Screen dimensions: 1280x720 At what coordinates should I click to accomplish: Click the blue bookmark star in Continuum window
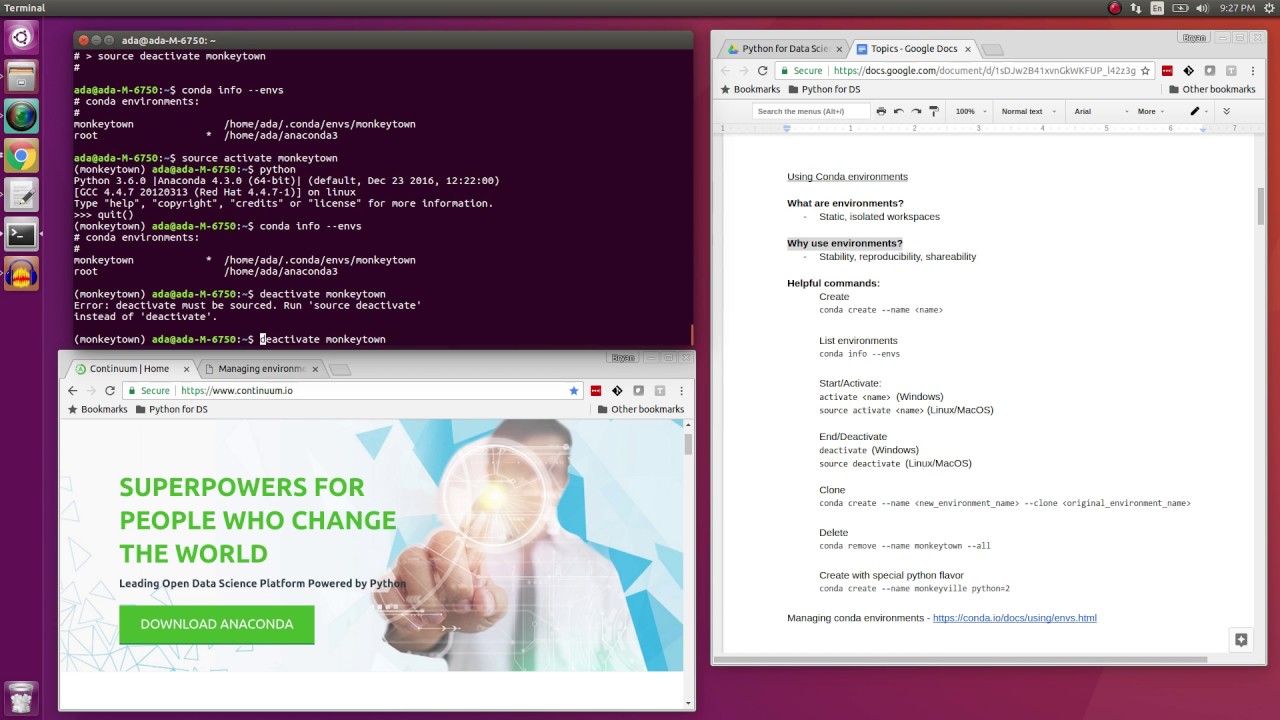(574, 391)
